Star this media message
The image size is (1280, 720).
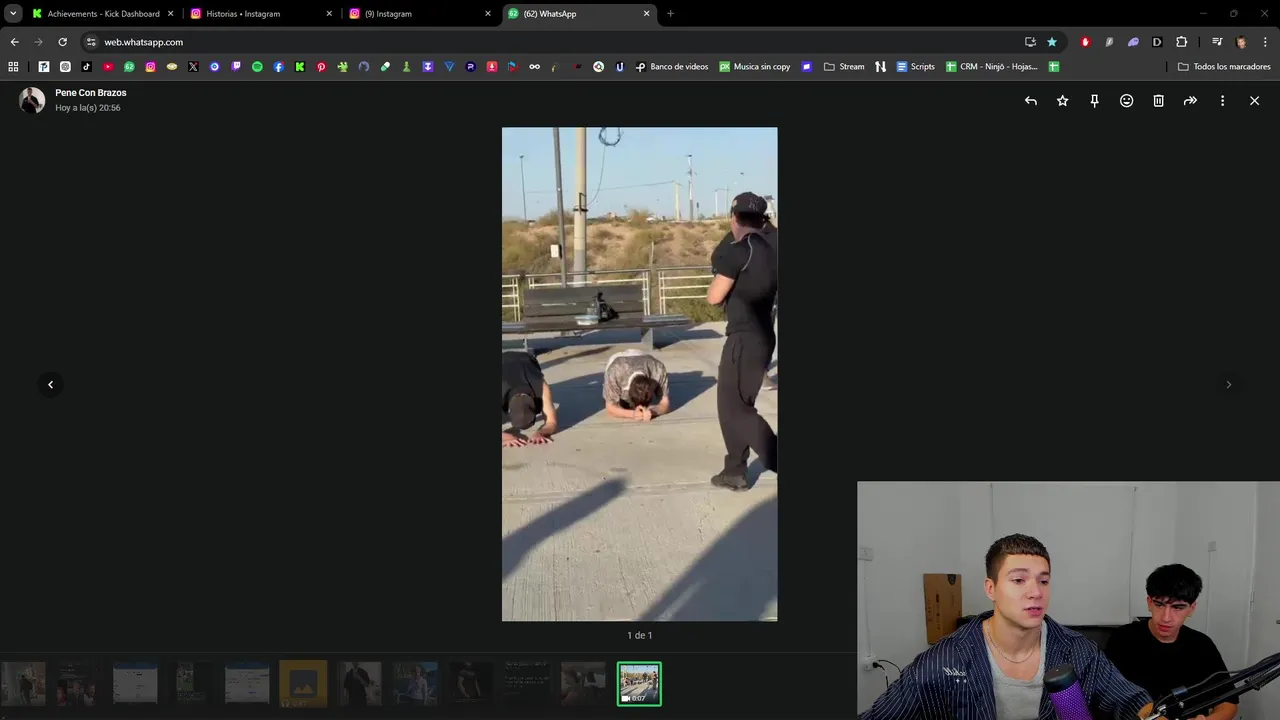tap(1063, 101)
